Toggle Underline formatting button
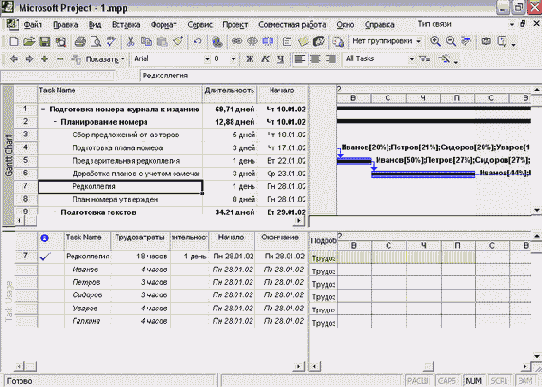 [281, 59]
